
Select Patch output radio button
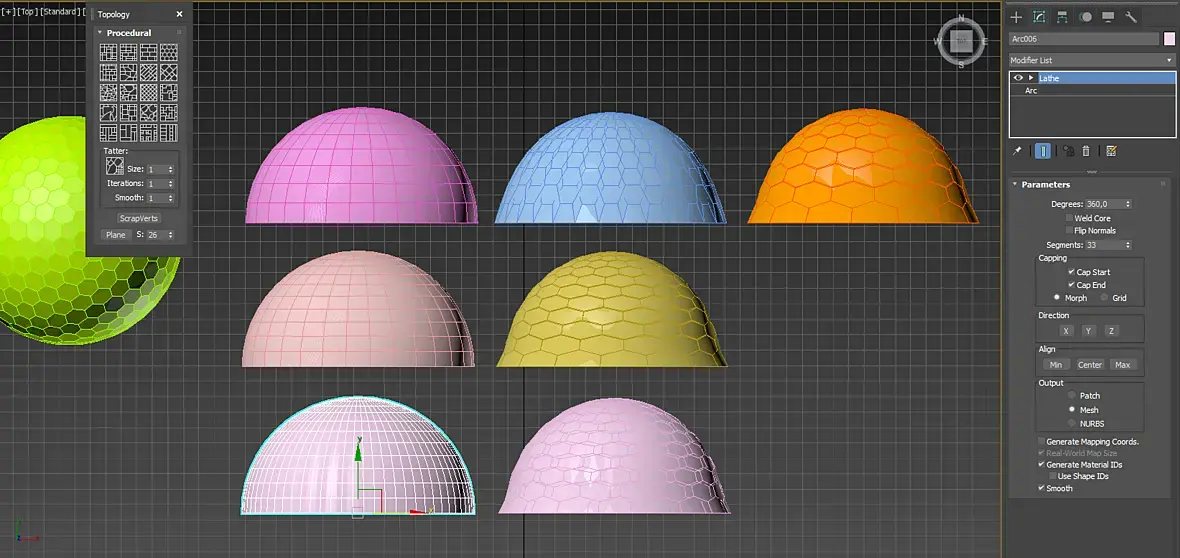coord(1072,395)
